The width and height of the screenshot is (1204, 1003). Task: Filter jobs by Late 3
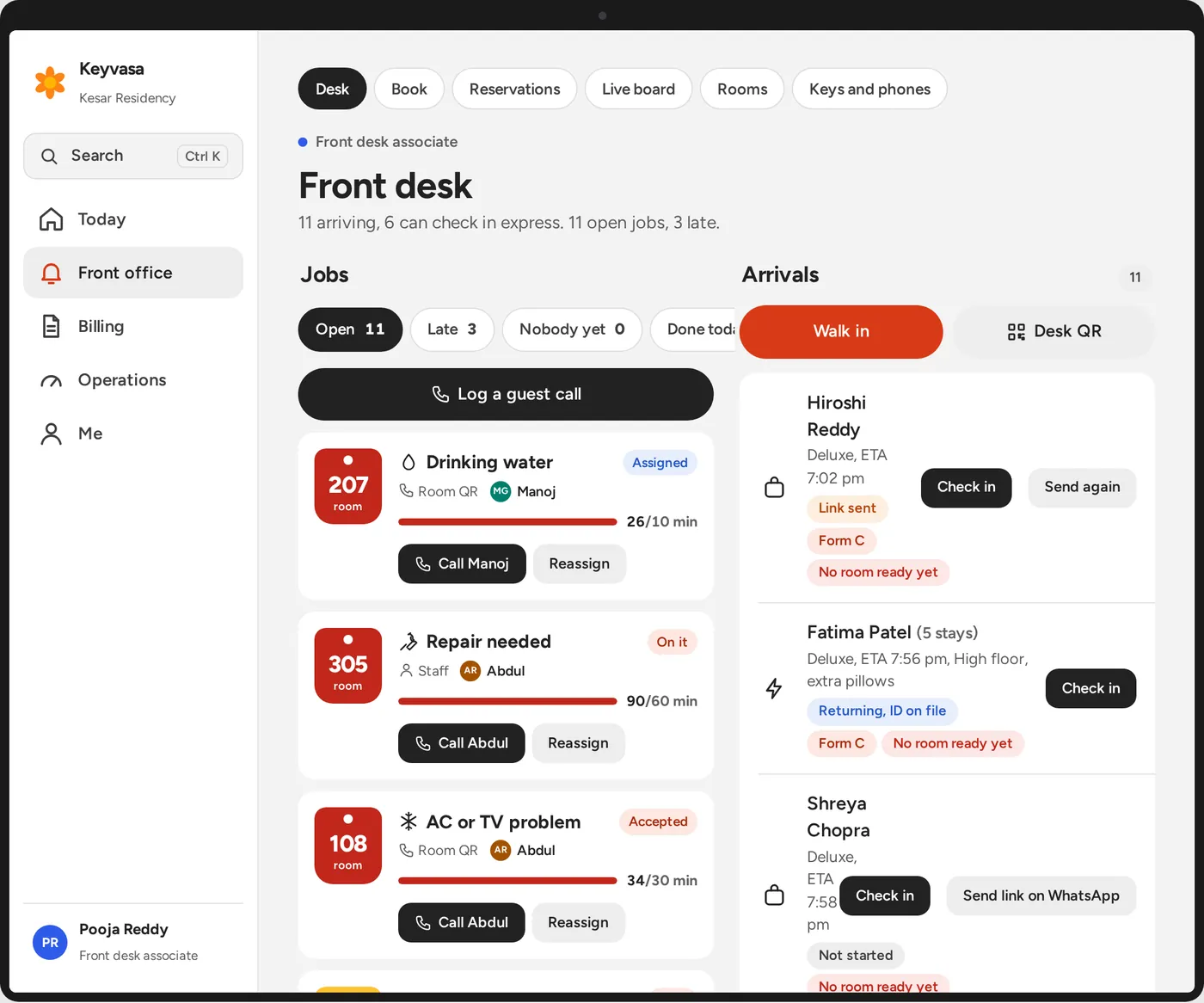coord(452,329)
